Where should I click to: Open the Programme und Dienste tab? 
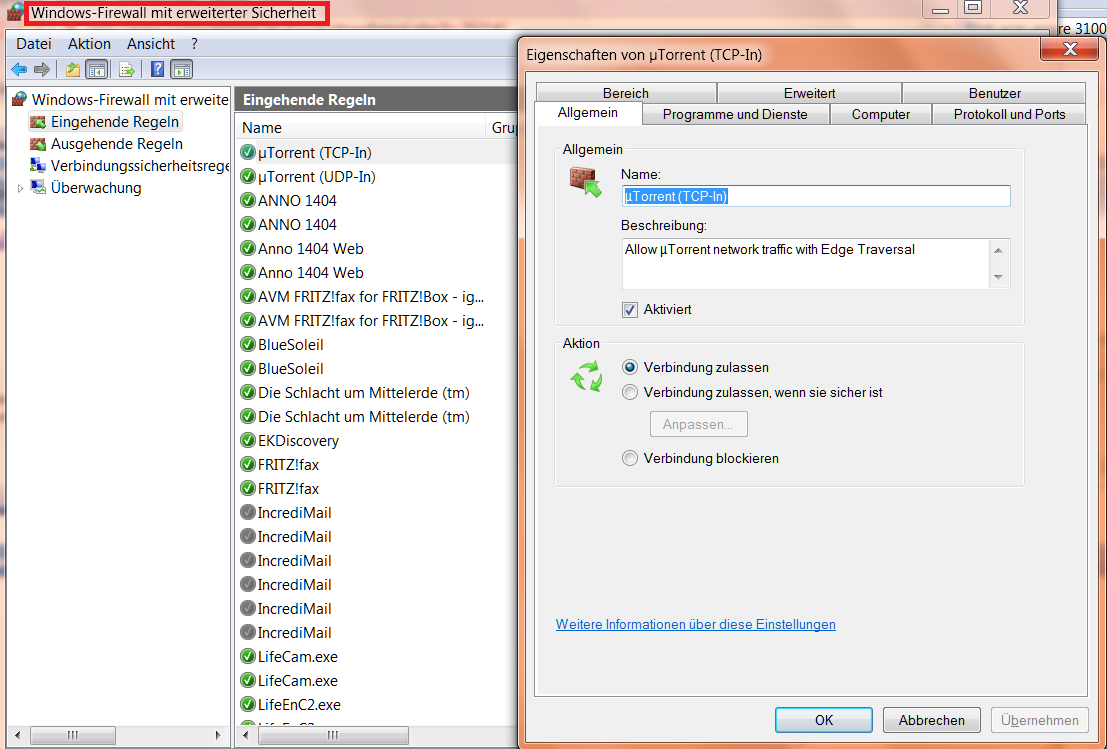(x=735, y=114)
